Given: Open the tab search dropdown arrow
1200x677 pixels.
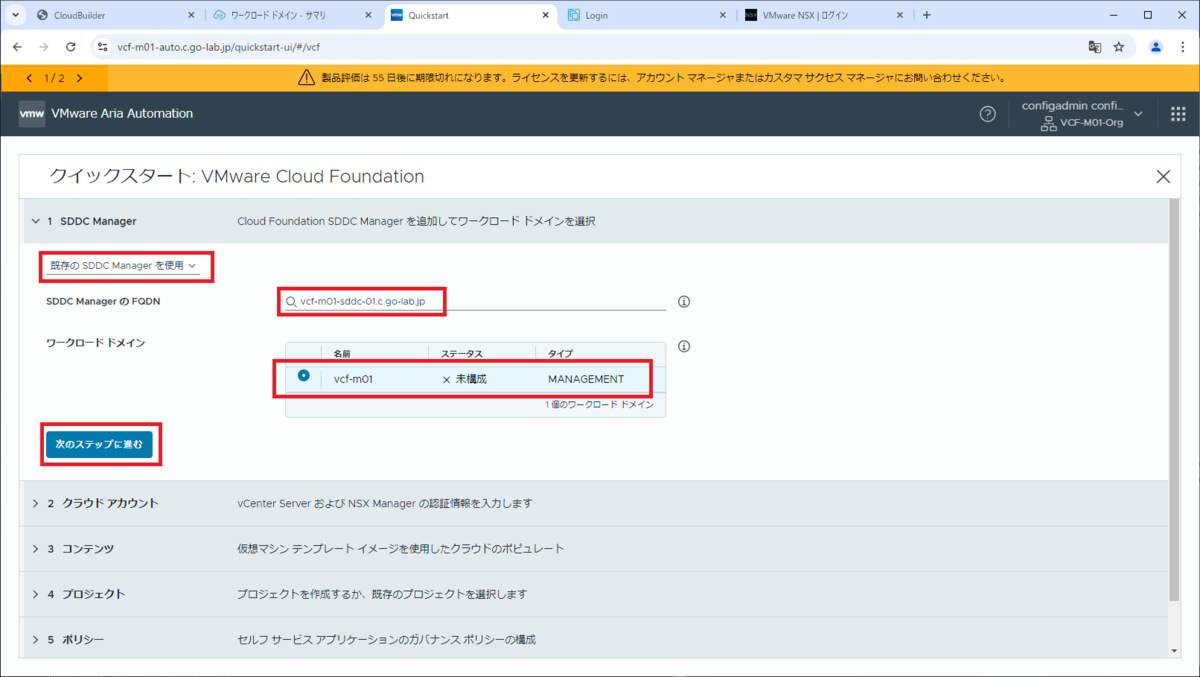Looking at the screenshot, I should [x=16, y=15].
